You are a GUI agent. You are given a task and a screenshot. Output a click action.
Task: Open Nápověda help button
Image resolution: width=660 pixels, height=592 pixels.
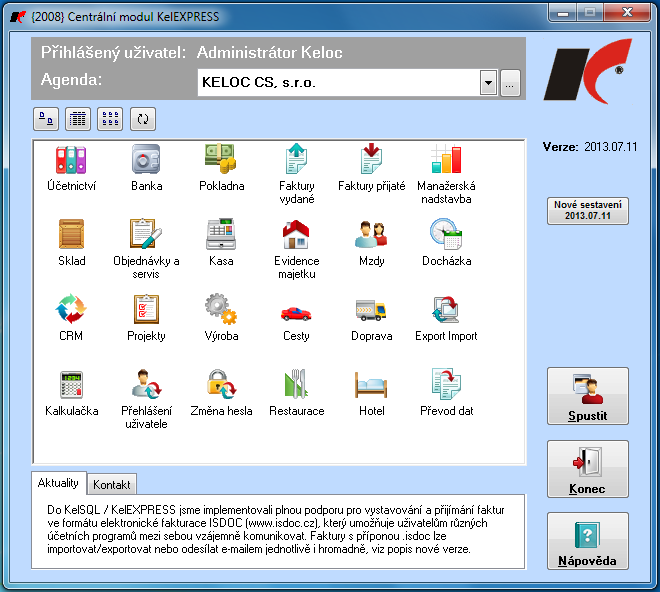[x=588, y=541]
